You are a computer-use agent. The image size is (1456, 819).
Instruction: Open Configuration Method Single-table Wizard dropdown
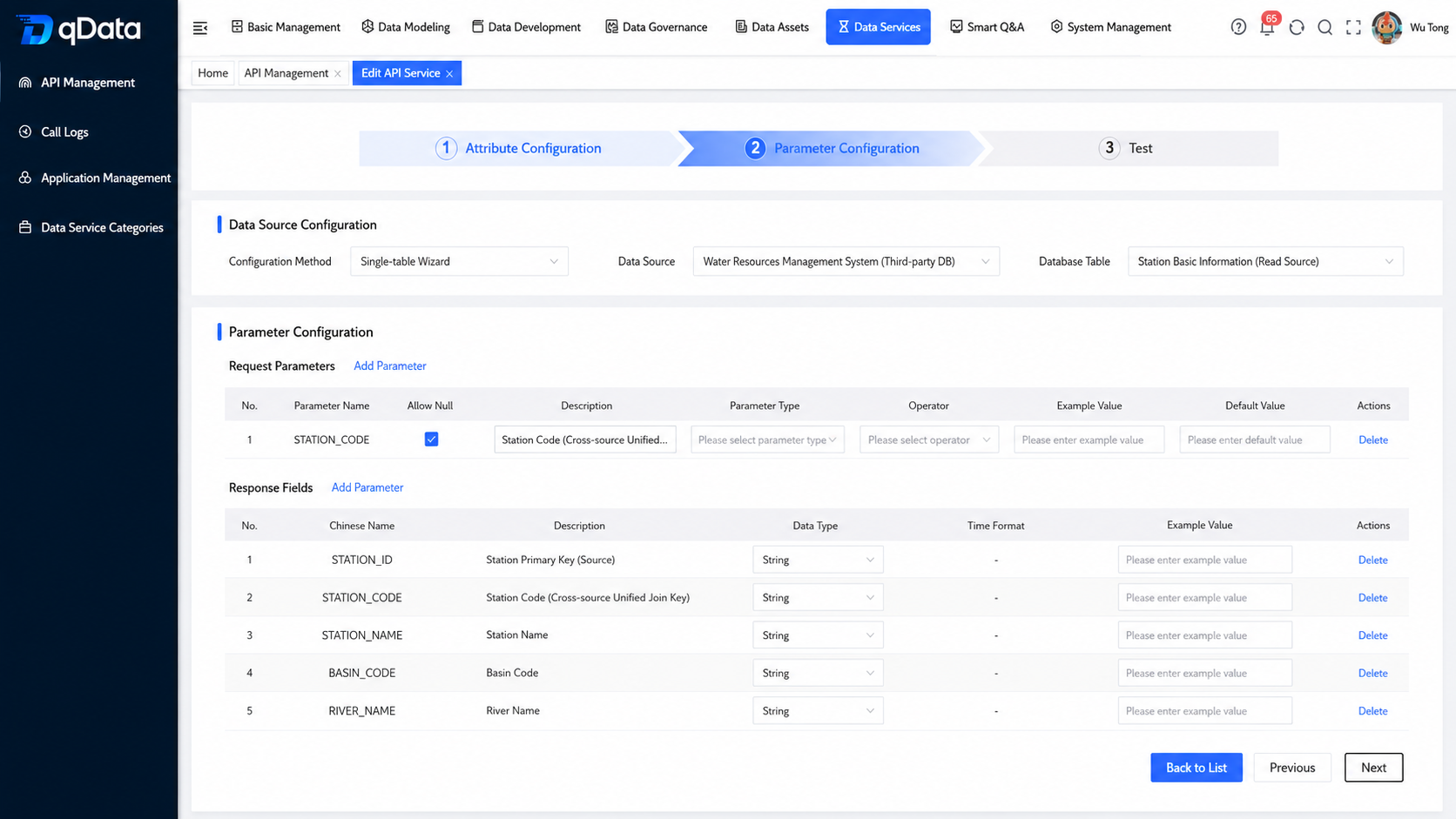459,261
